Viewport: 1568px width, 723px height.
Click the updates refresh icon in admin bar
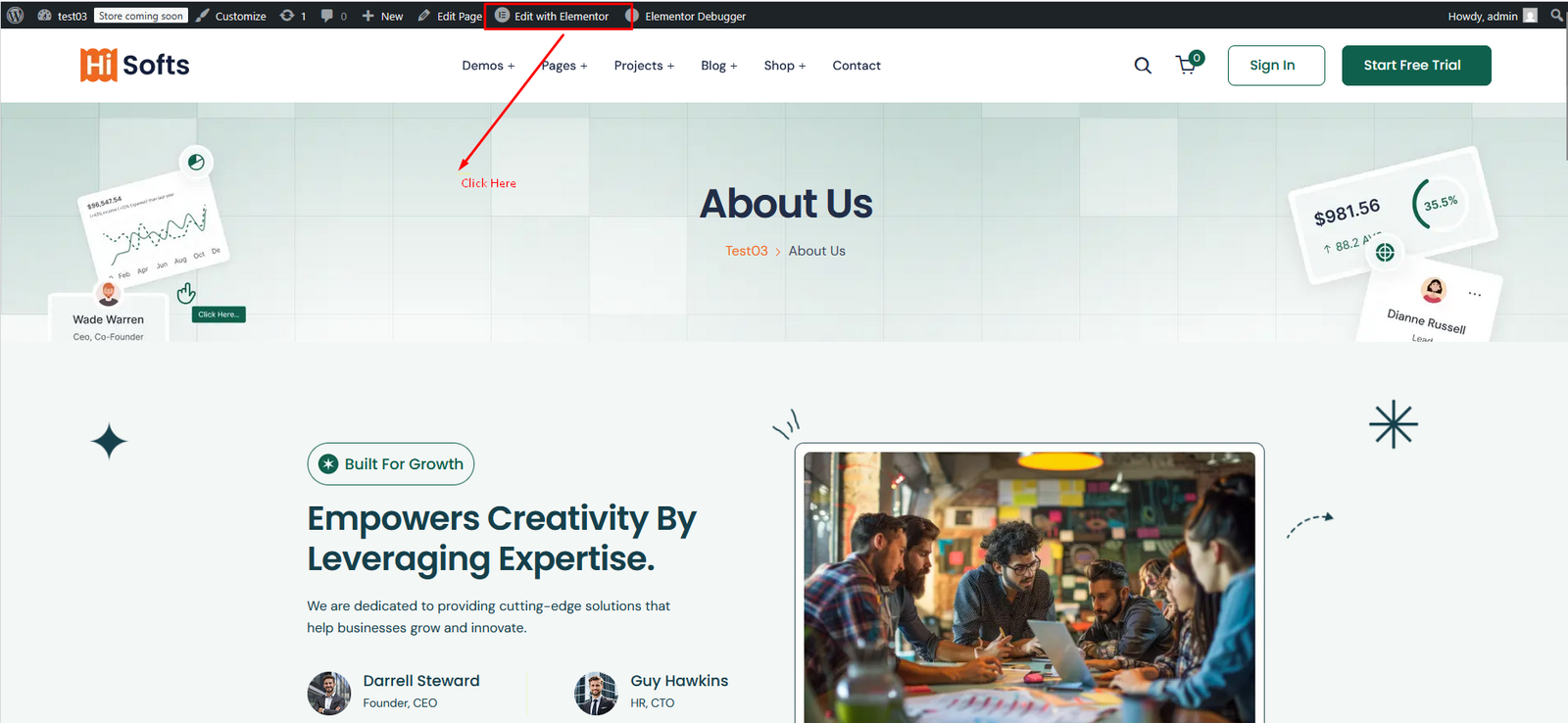pos(287,16)
